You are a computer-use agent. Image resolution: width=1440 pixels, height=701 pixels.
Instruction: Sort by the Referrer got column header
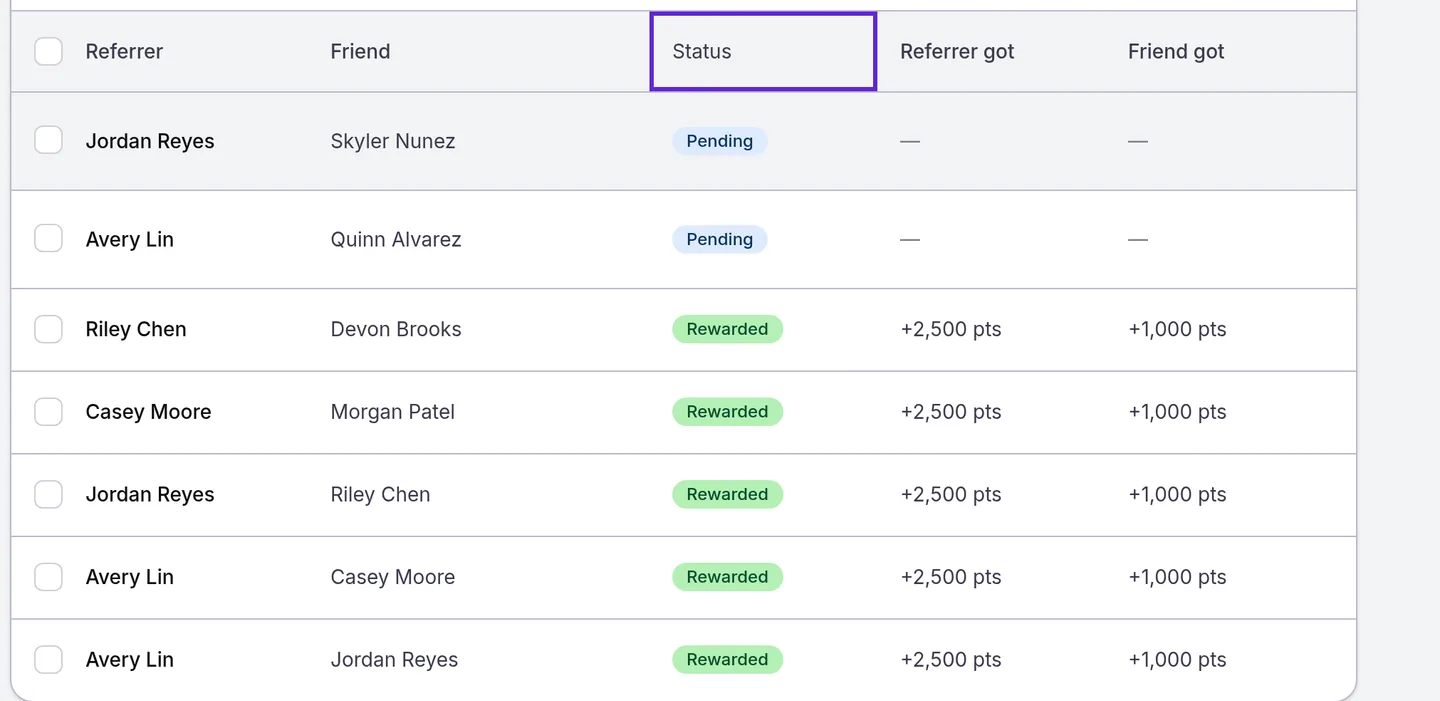pyautogui.click(x=957, y=51)
